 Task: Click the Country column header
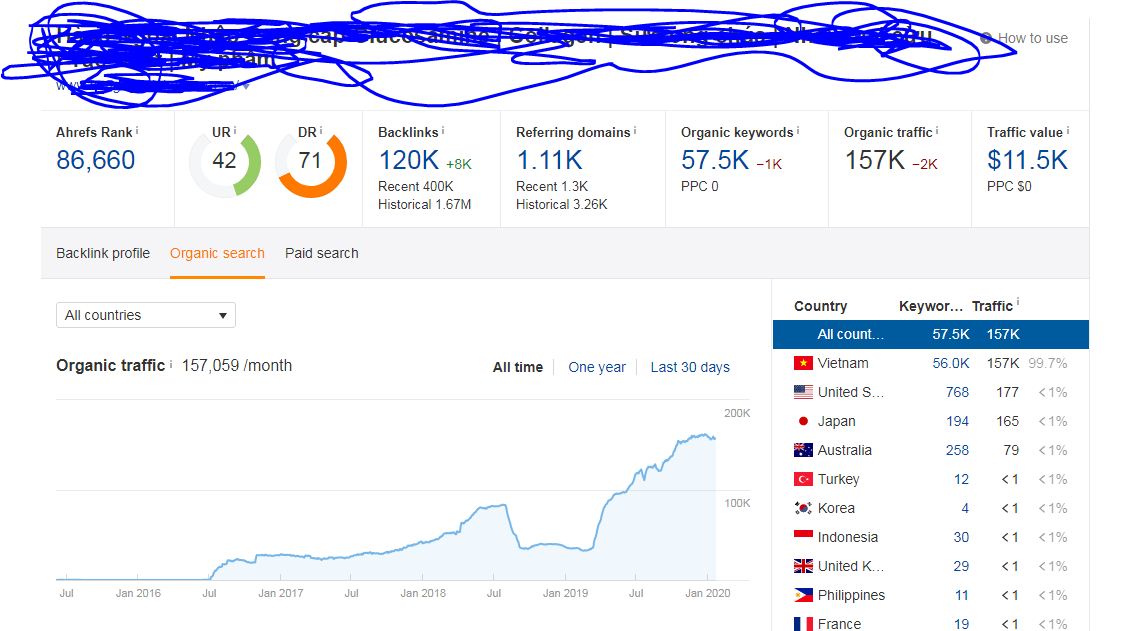tap(821, 306)
